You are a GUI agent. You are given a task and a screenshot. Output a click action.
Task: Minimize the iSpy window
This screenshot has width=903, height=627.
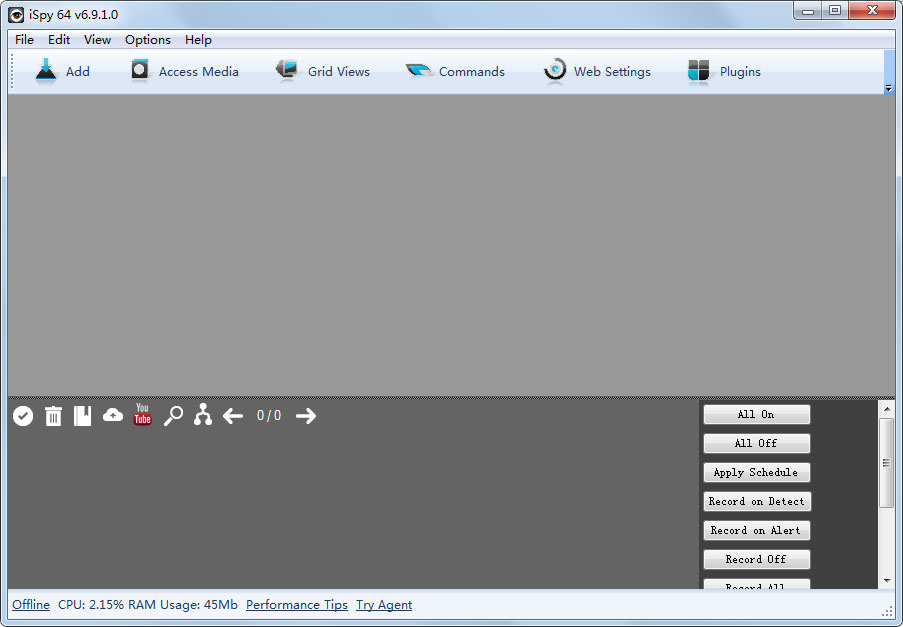point(807,11)
